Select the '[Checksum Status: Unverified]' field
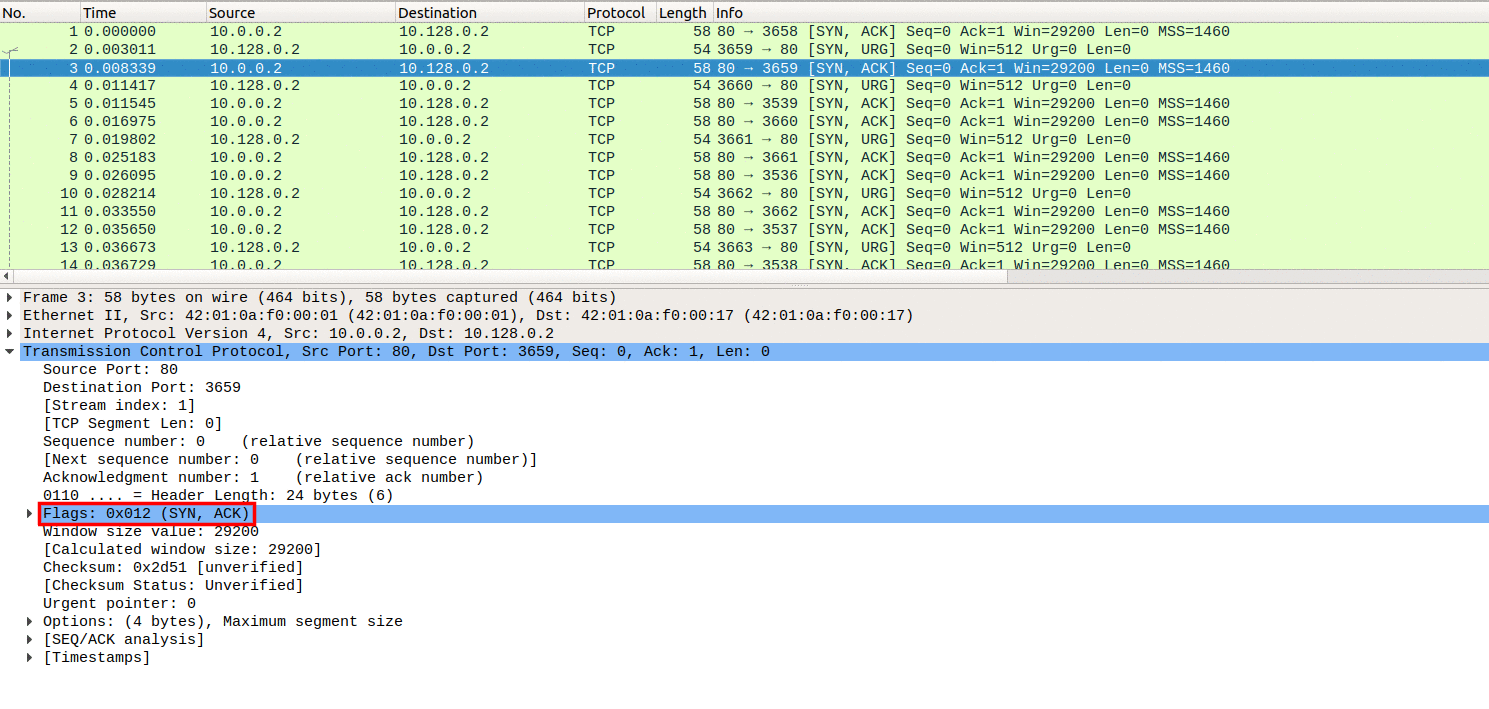 (x=173, y=586)
